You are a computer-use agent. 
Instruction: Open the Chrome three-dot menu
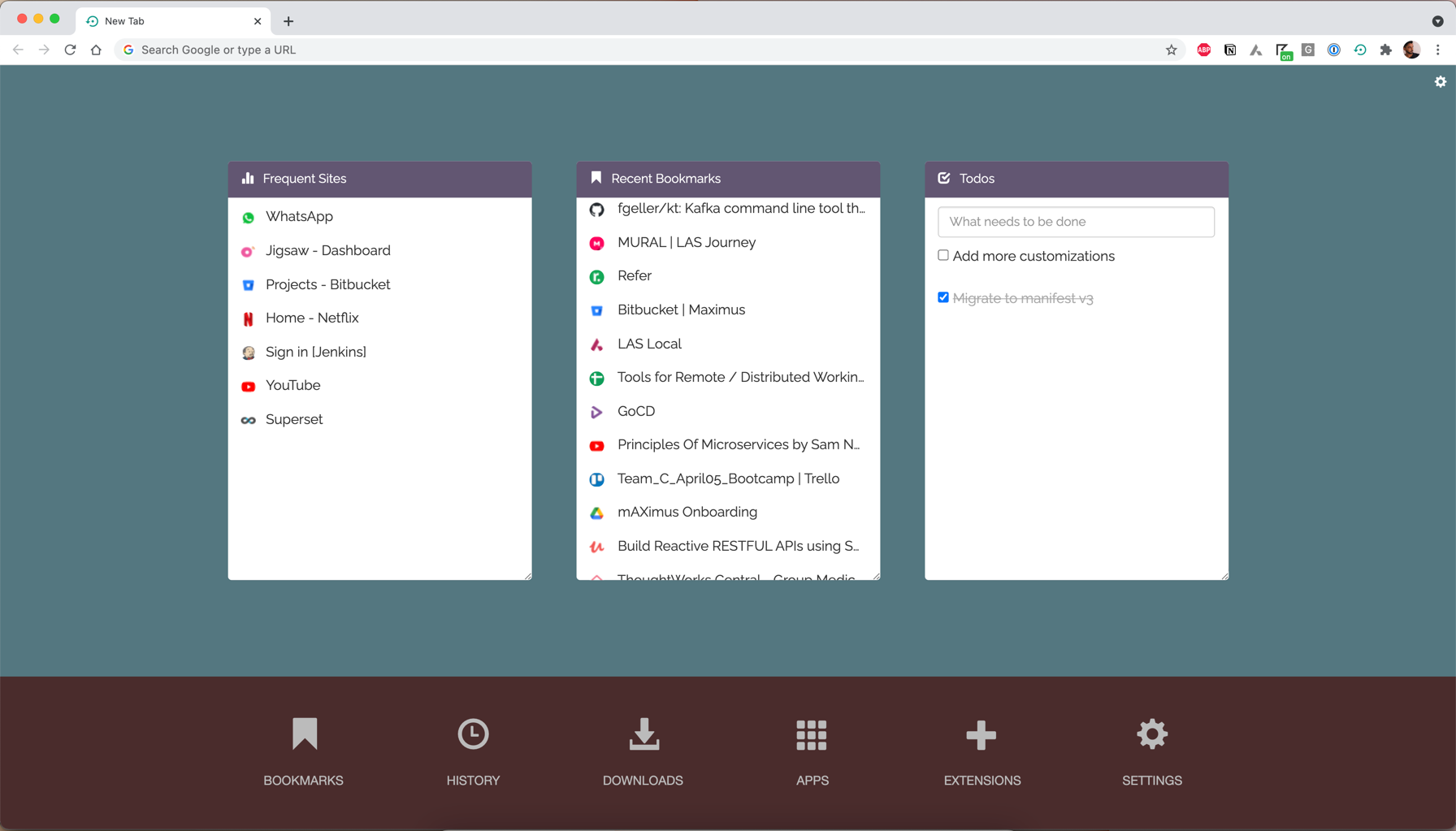tap(1438, 50)
